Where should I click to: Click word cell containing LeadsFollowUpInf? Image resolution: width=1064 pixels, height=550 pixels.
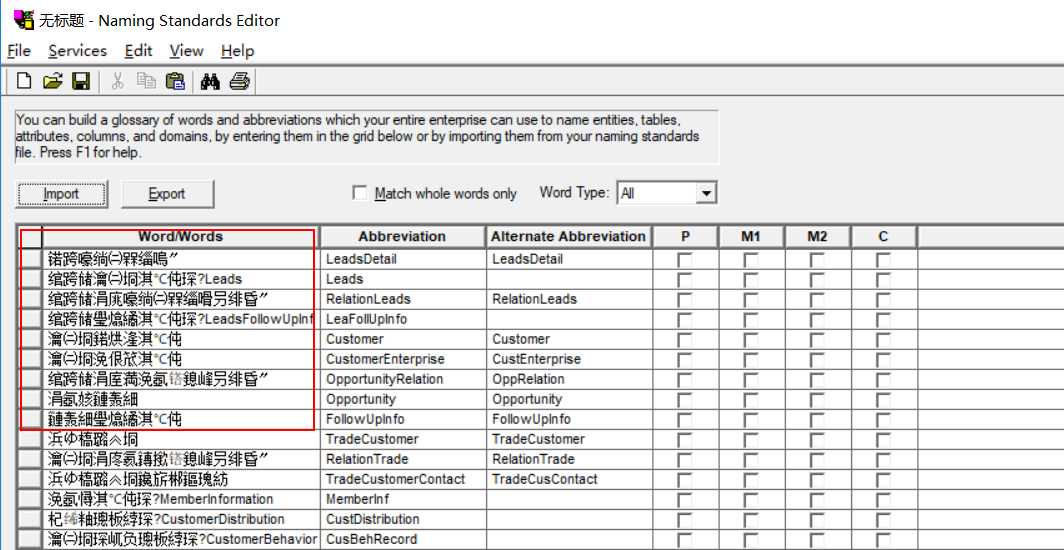click(x=180, y=319)
